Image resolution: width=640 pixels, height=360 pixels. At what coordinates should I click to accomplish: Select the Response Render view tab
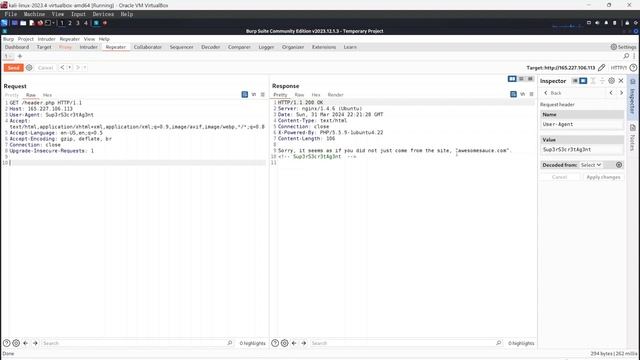point(336,95)
